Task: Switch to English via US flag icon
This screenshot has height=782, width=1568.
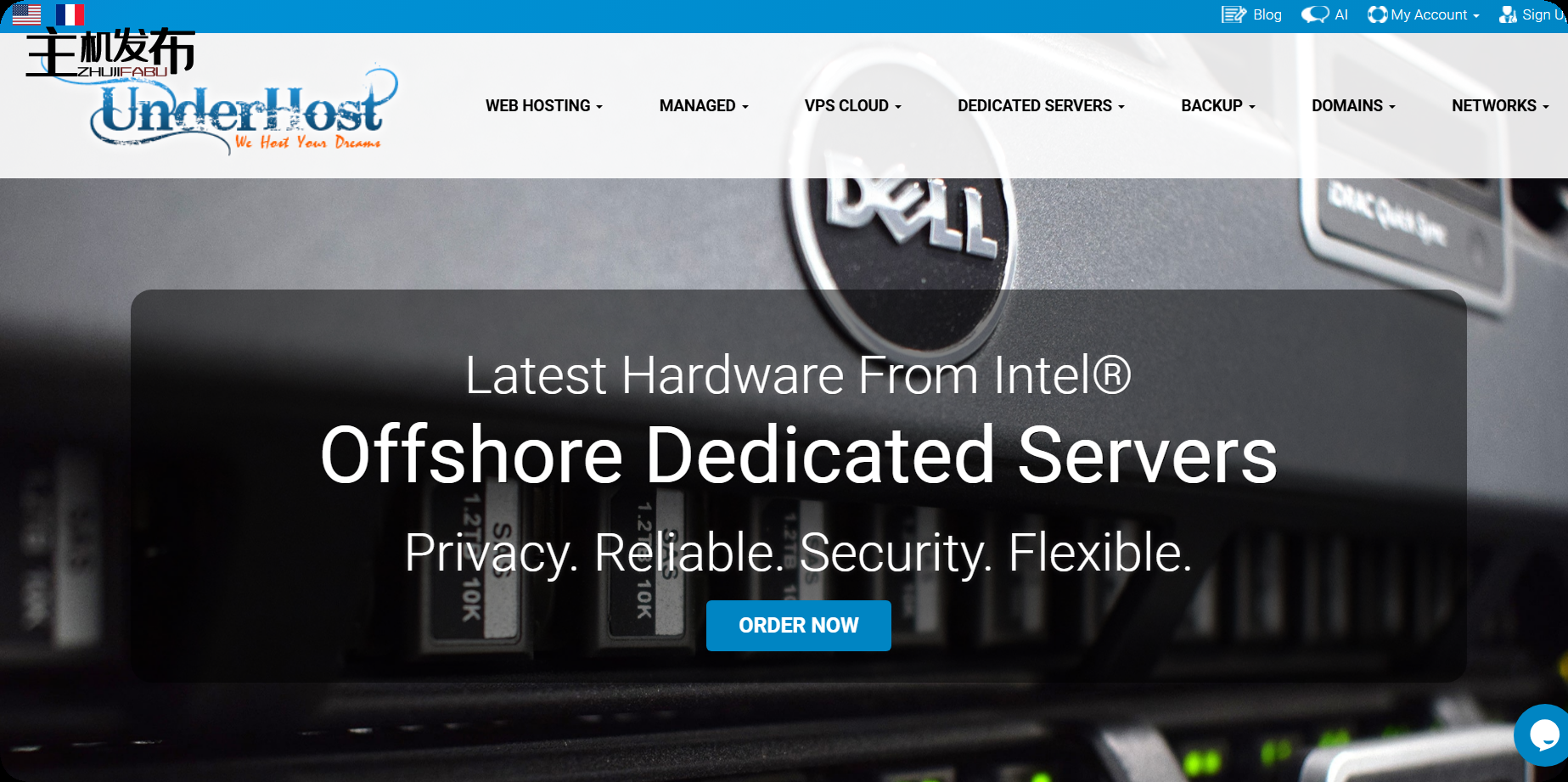Action: click(x=26, y=14)
